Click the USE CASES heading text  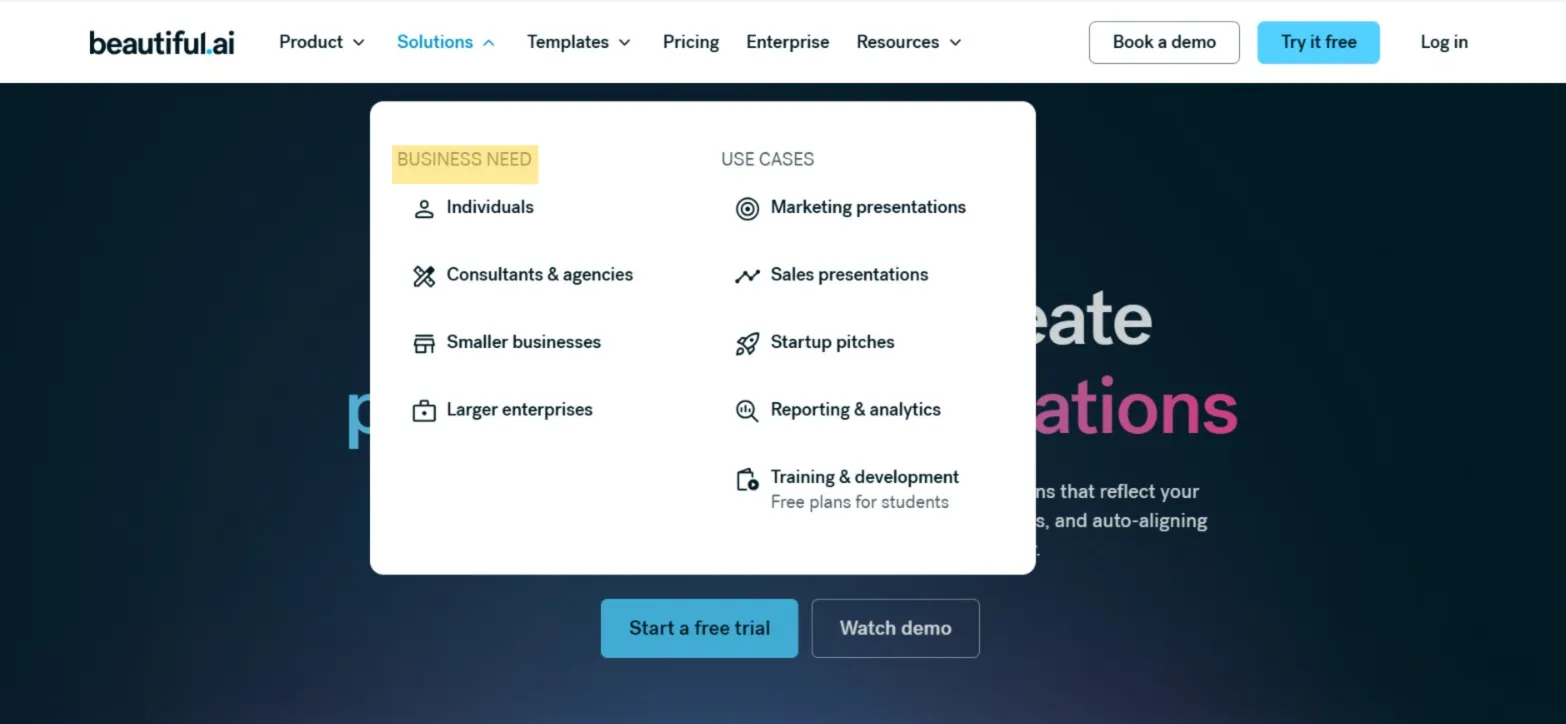(x=767, y=159)
